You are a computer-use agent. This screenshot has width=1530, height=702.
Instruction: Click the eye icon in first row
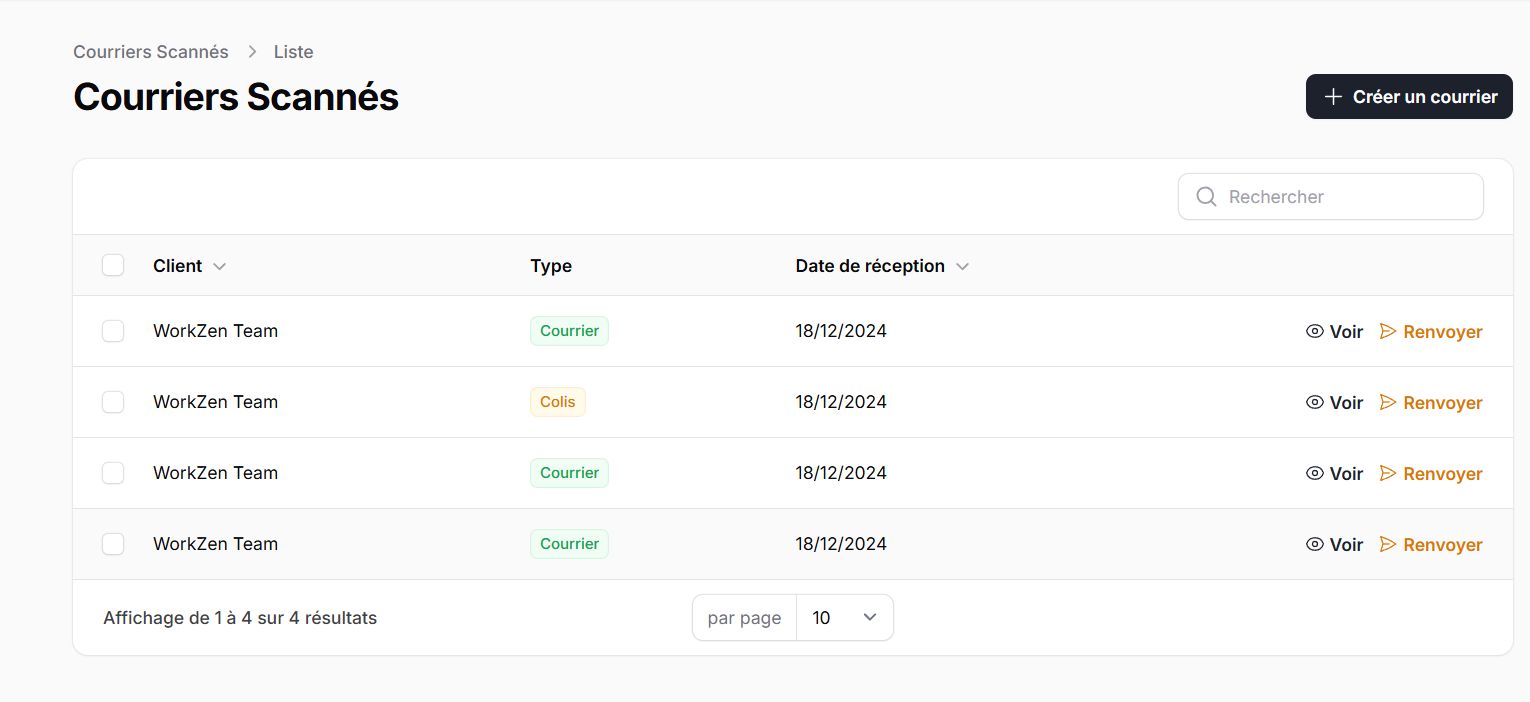tap(1315, 331)
